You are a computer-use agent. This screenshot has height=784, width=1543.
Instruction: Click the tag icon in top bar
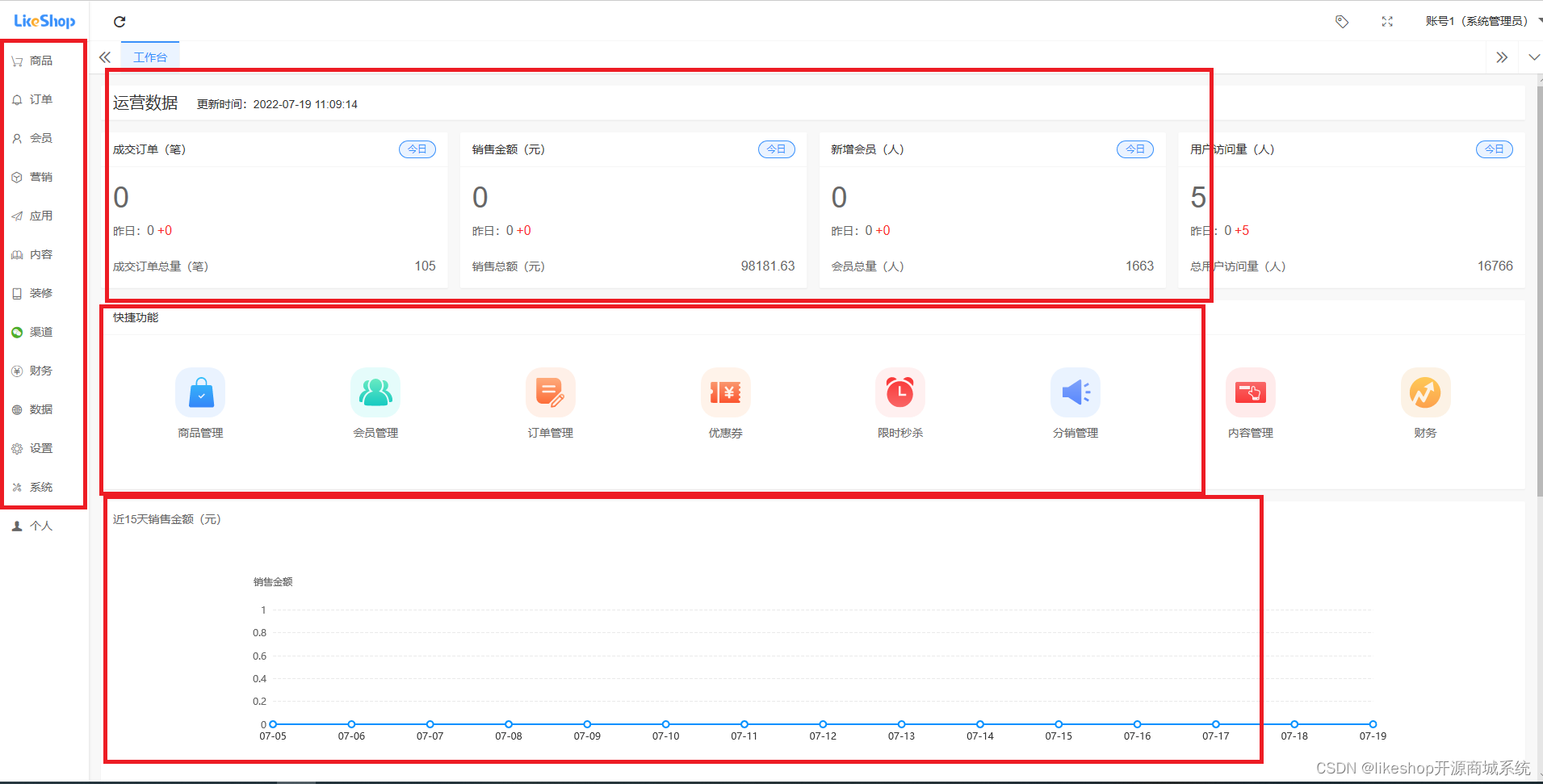(x=1342, y=22)
